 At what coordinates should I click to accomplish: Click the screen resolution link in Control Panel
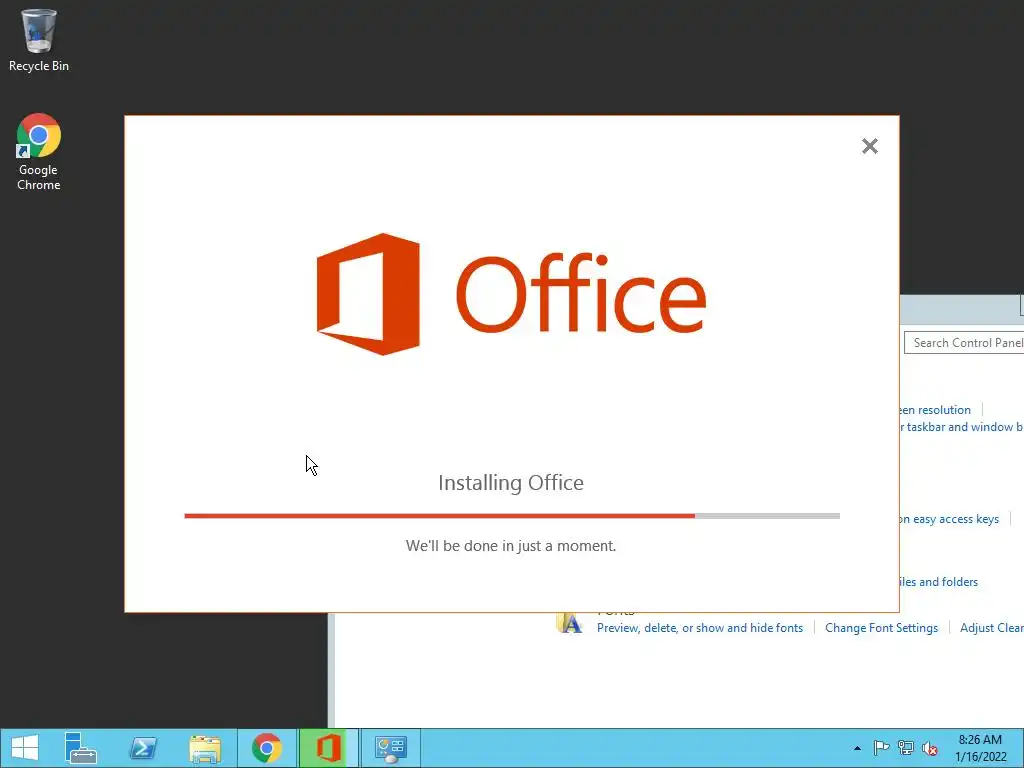pyautogui.click(x=935, y=410)
